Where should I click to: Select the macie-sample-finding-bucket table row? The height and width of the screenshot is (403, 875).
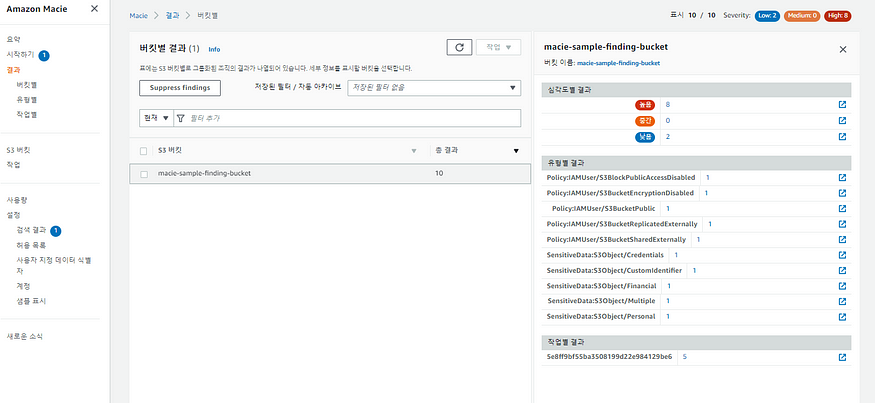330,174
